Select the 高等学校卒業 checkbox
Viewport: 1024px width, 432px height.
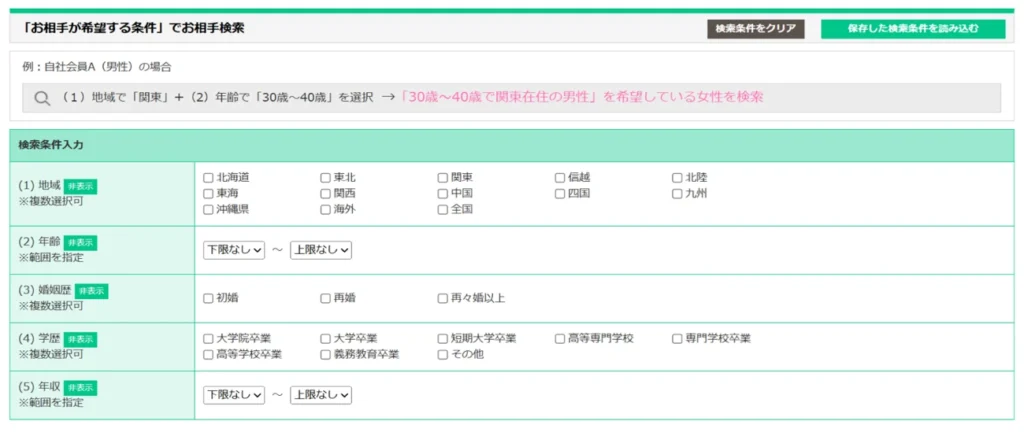tap(208, 355)
